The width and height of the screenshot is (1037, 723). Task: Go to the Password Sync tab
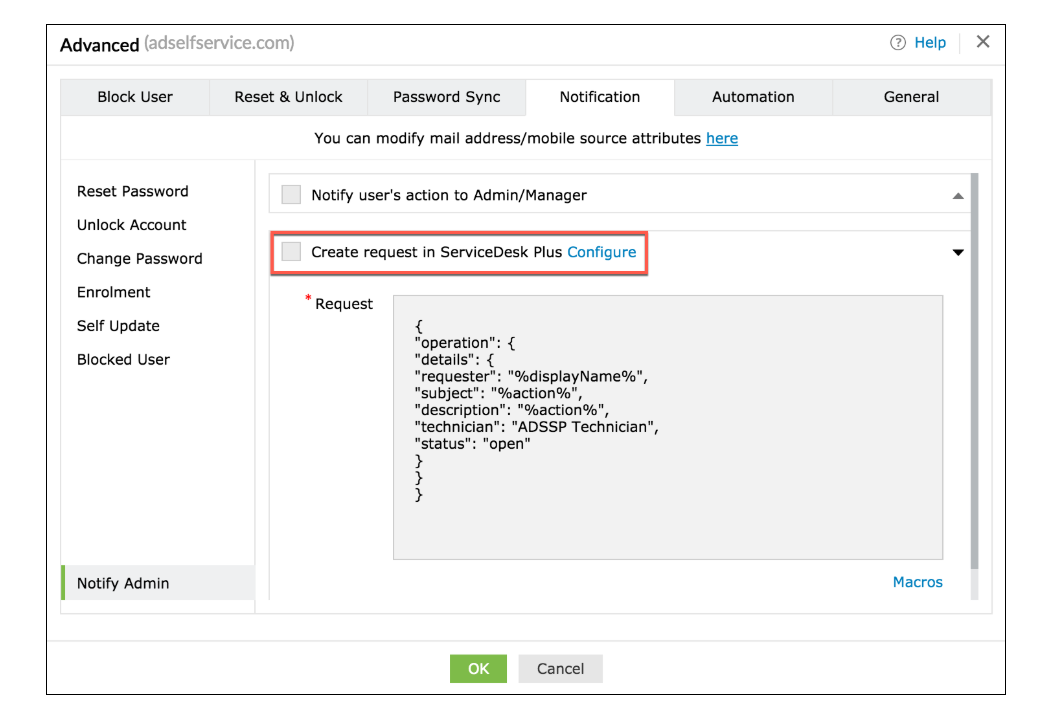[446, 97]
